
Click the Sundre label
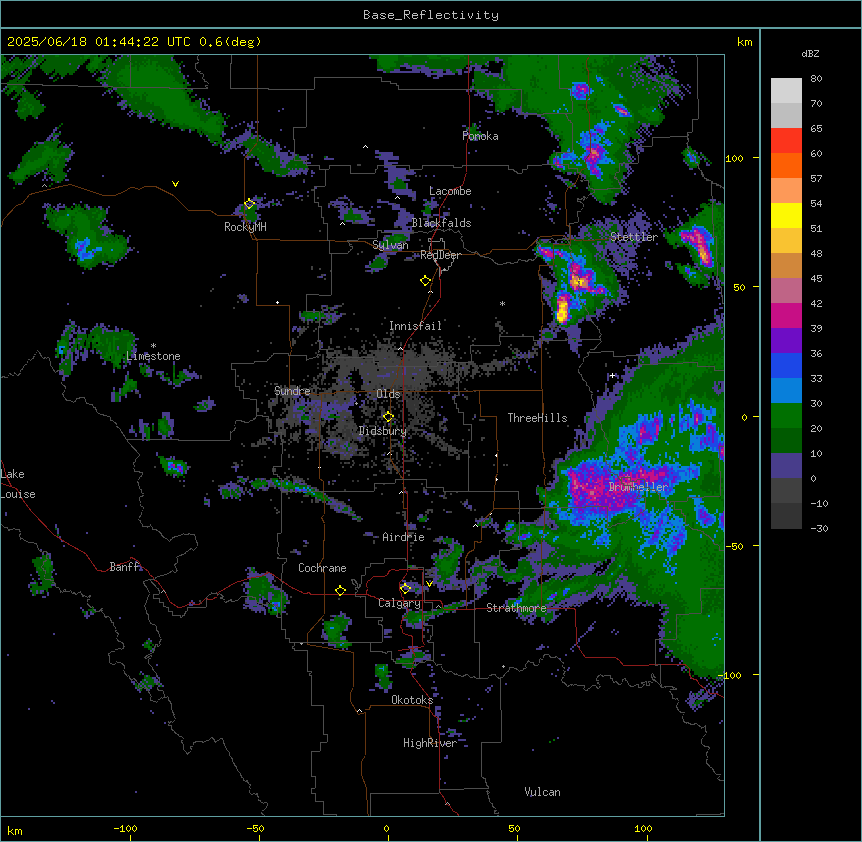pos(292,391)
